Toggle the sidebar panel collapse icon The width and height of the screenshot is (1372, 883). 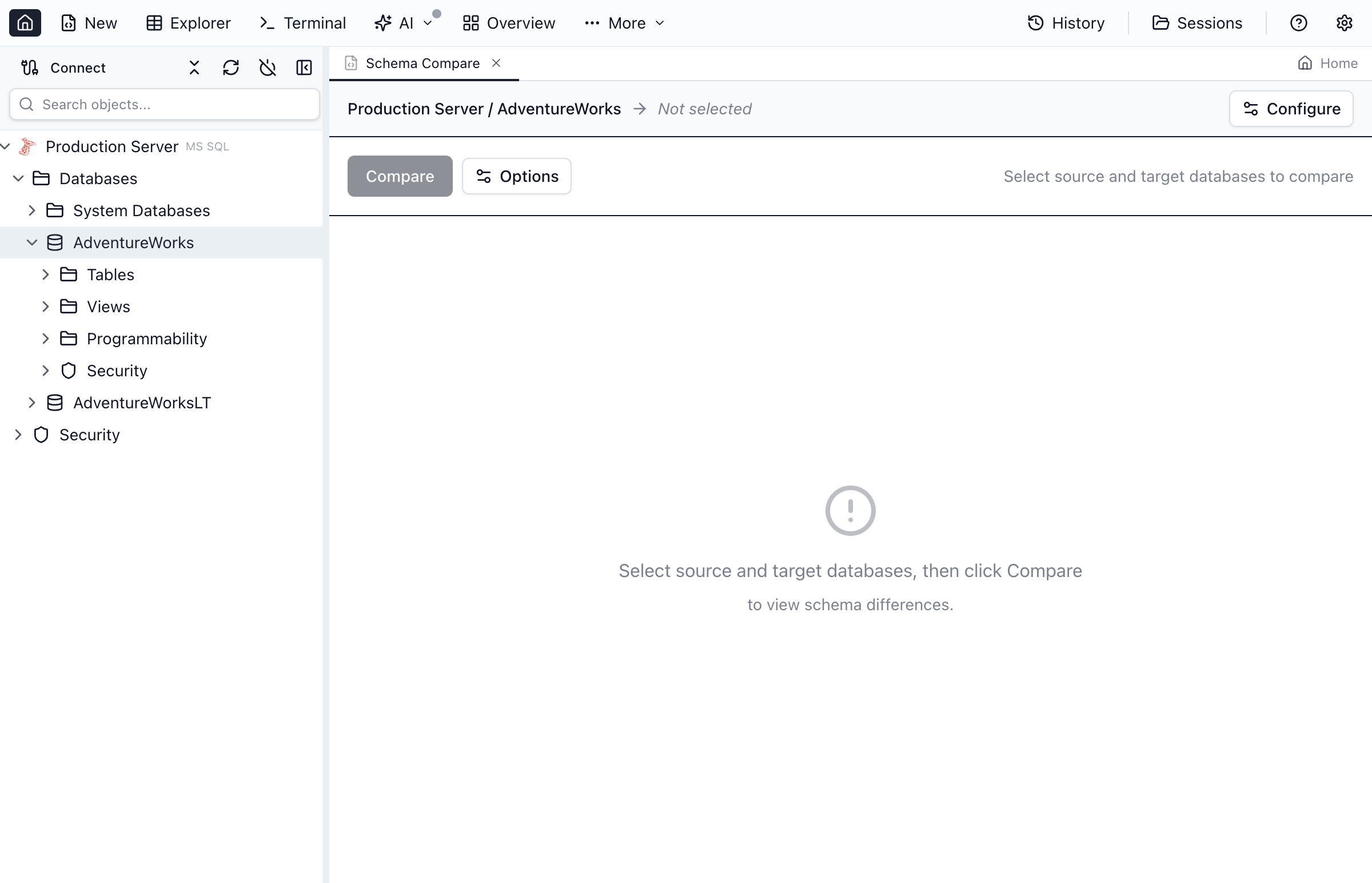304,67
